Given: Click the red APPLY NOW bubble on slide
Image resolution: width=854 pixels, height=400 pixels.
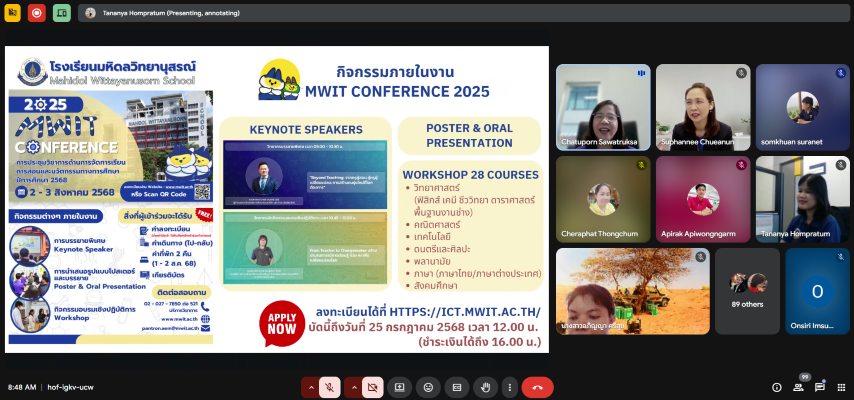Looking at the screenshot, I should (x=282, y=323).
